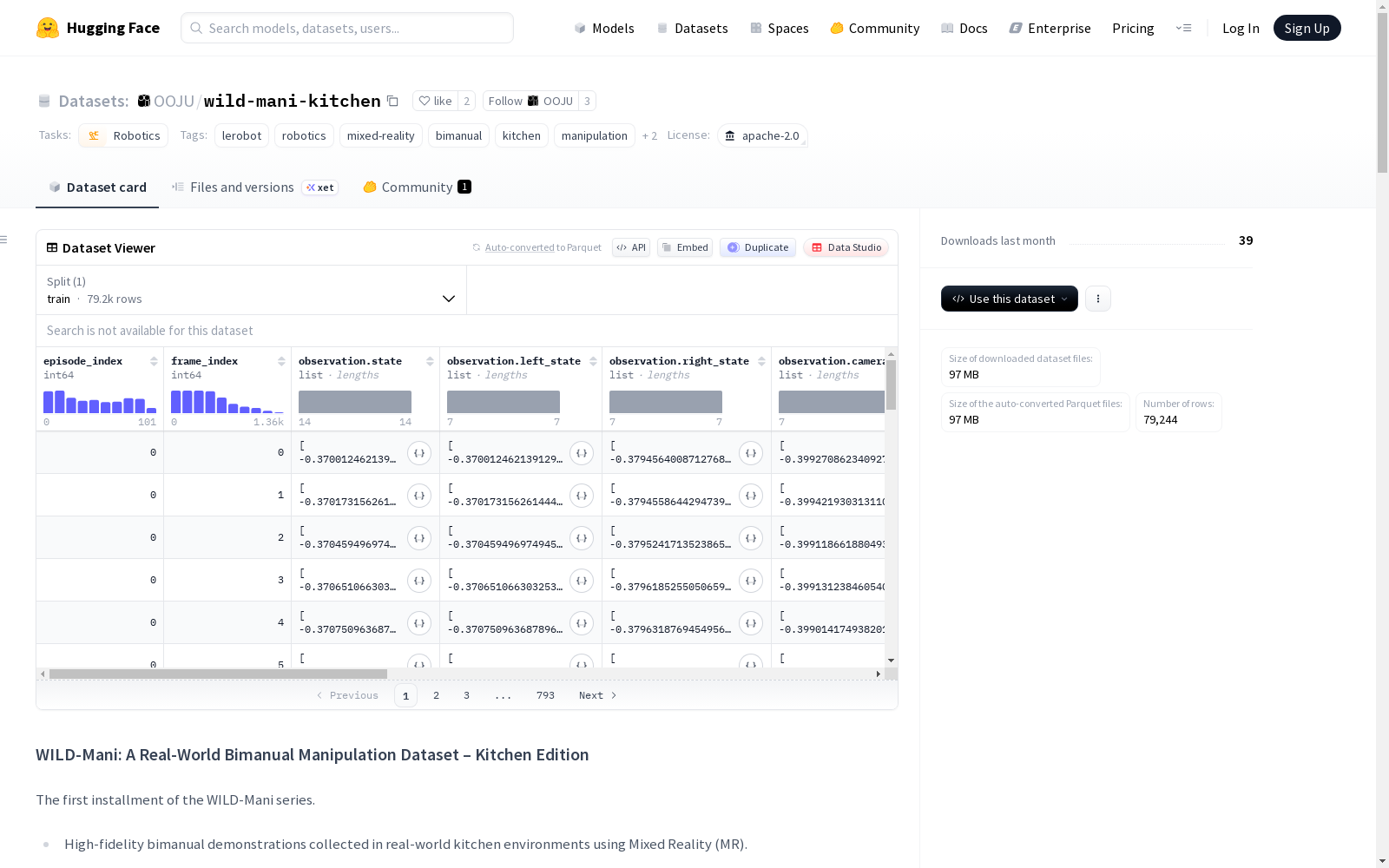This screenshot has width=1389, height=868.
Task: Open the train split dropdown
Action: (x=251, y=290)
